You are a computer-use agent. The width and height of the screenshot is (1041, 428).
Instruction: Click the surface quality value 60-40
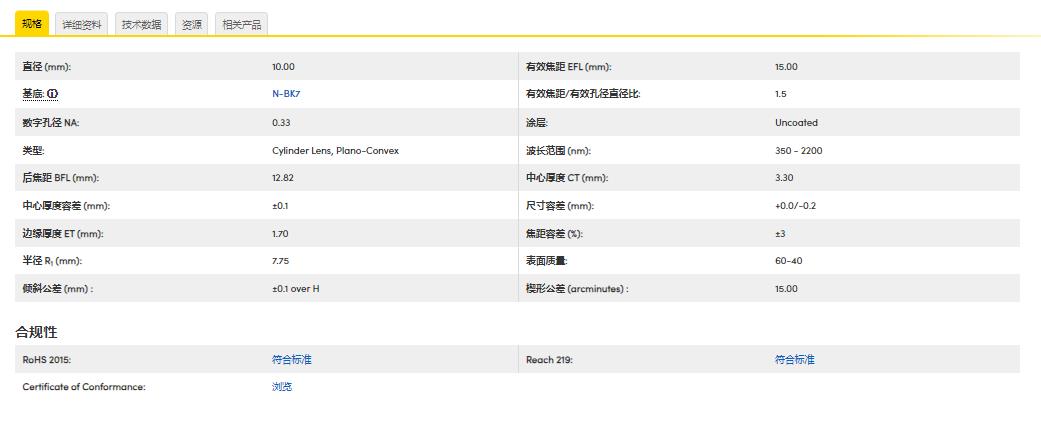(788, 261)
